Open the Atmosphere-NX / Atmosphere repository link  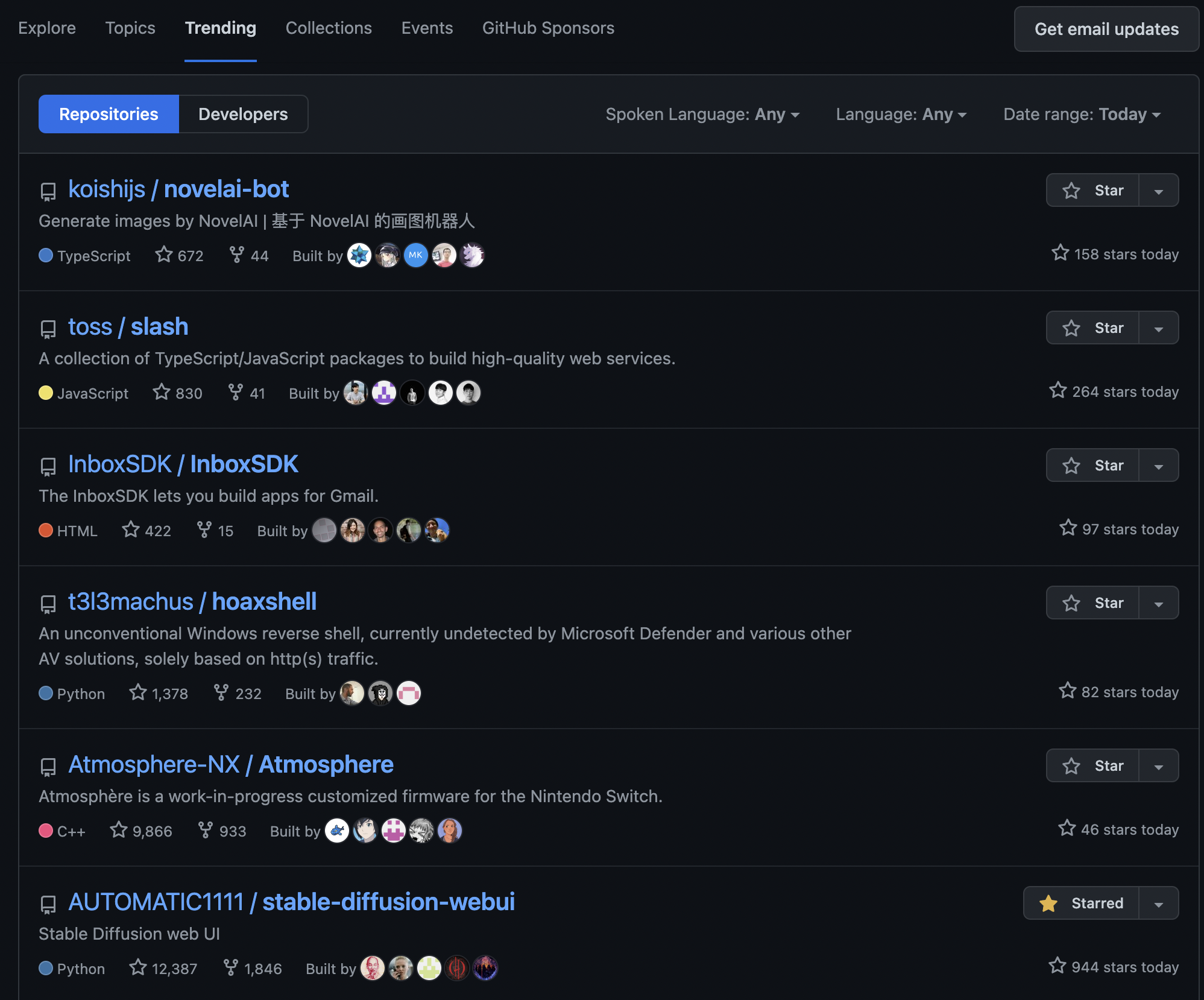(x=231, y=764)
